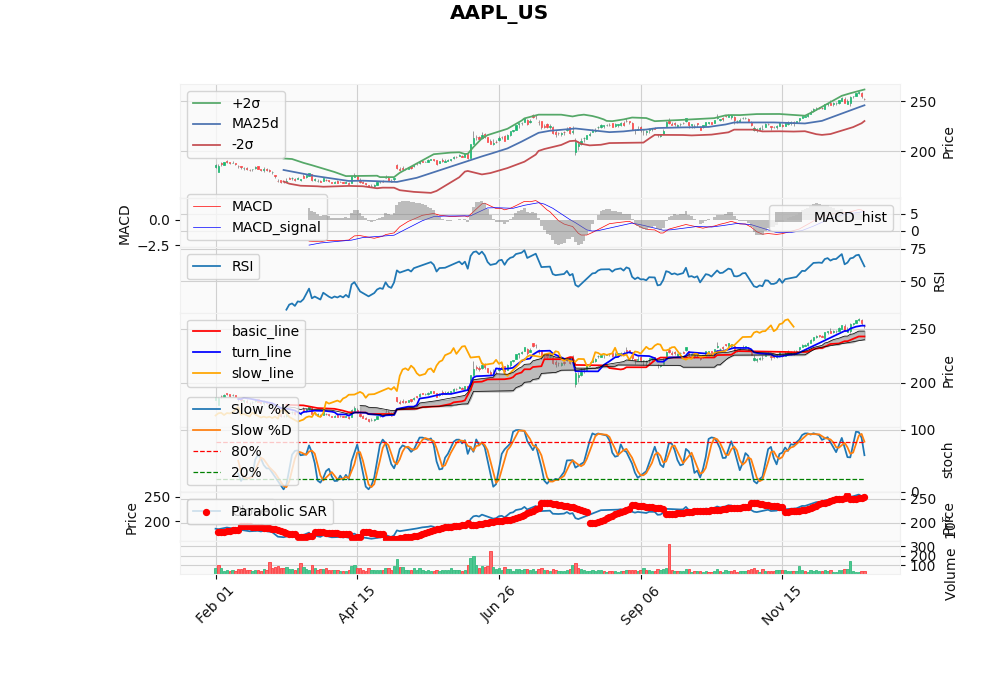Click the AAPL_US chart title
This screenshot has width=1000, height=700.
(x=499, y=13)
